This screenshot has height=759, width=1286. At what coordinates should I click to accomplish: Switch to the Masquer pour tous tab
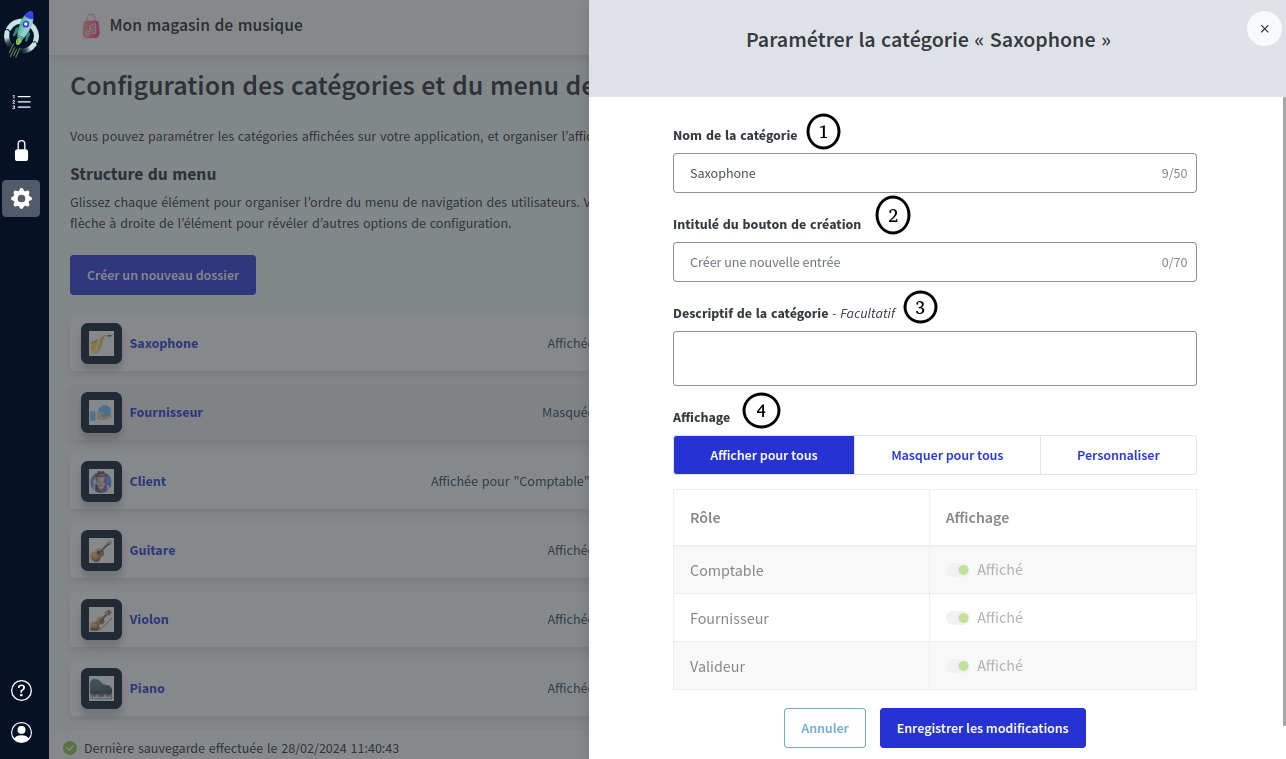pyautogui.click(x=947, y=455)
